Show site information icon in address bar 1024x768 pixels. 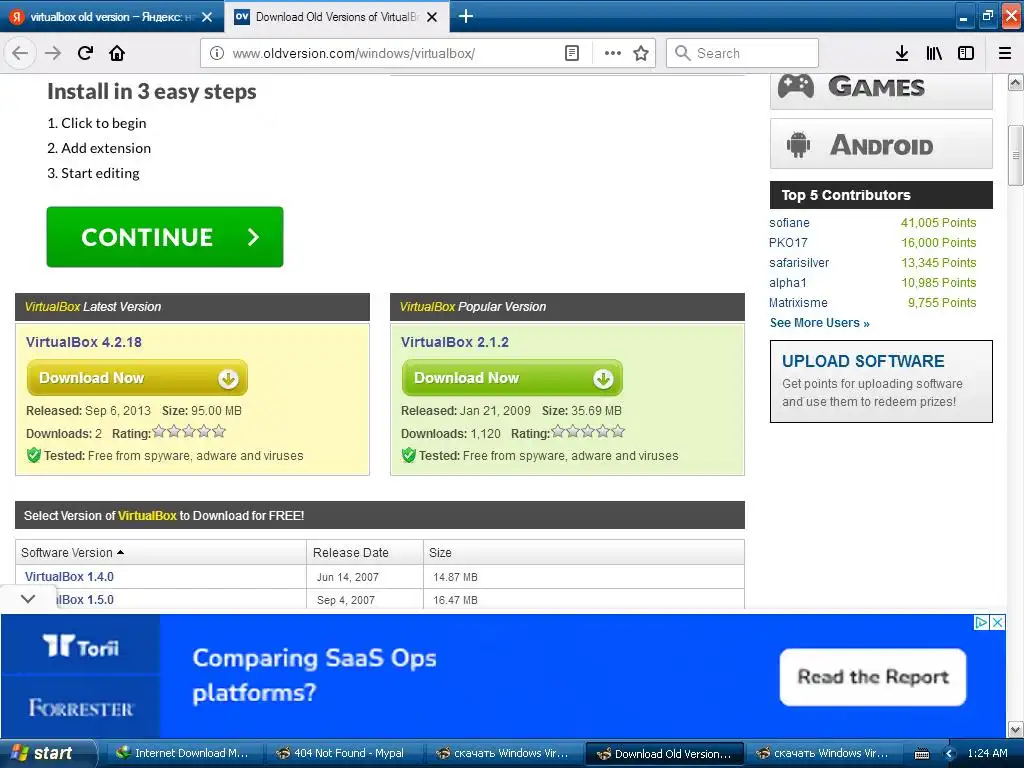217,53
